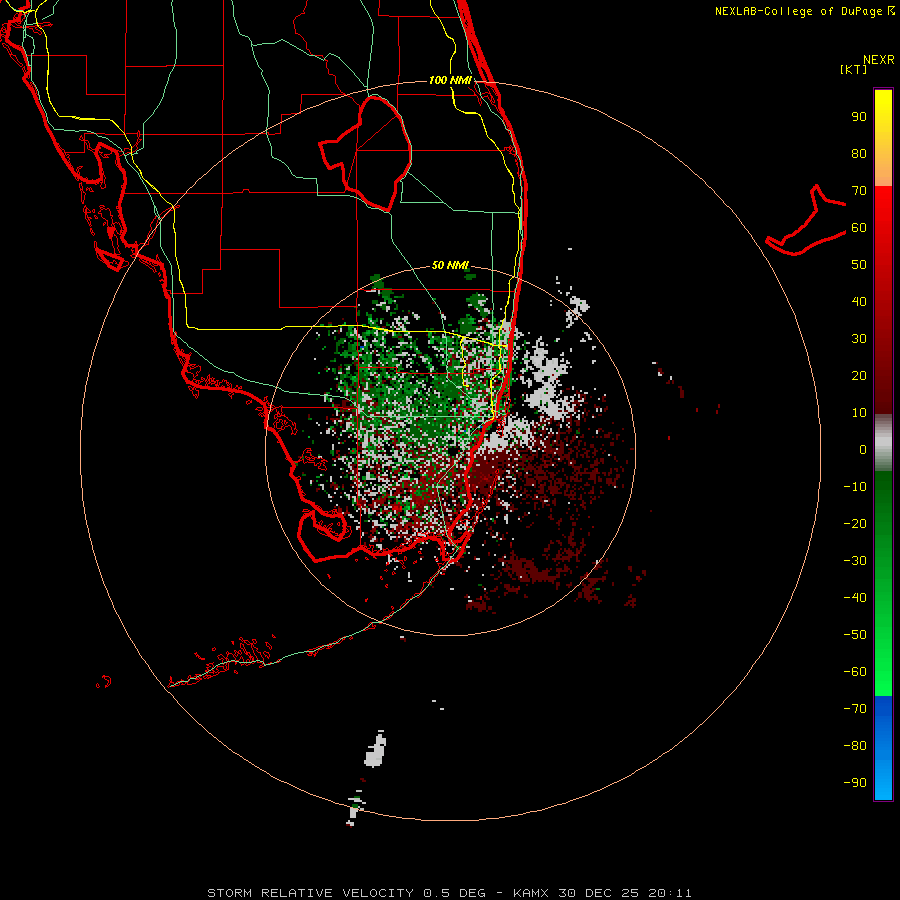The height and width of the screenshot is (900, 900).
Task: Click the 70 value on velocity scale
Action: [x=859, y=191]
